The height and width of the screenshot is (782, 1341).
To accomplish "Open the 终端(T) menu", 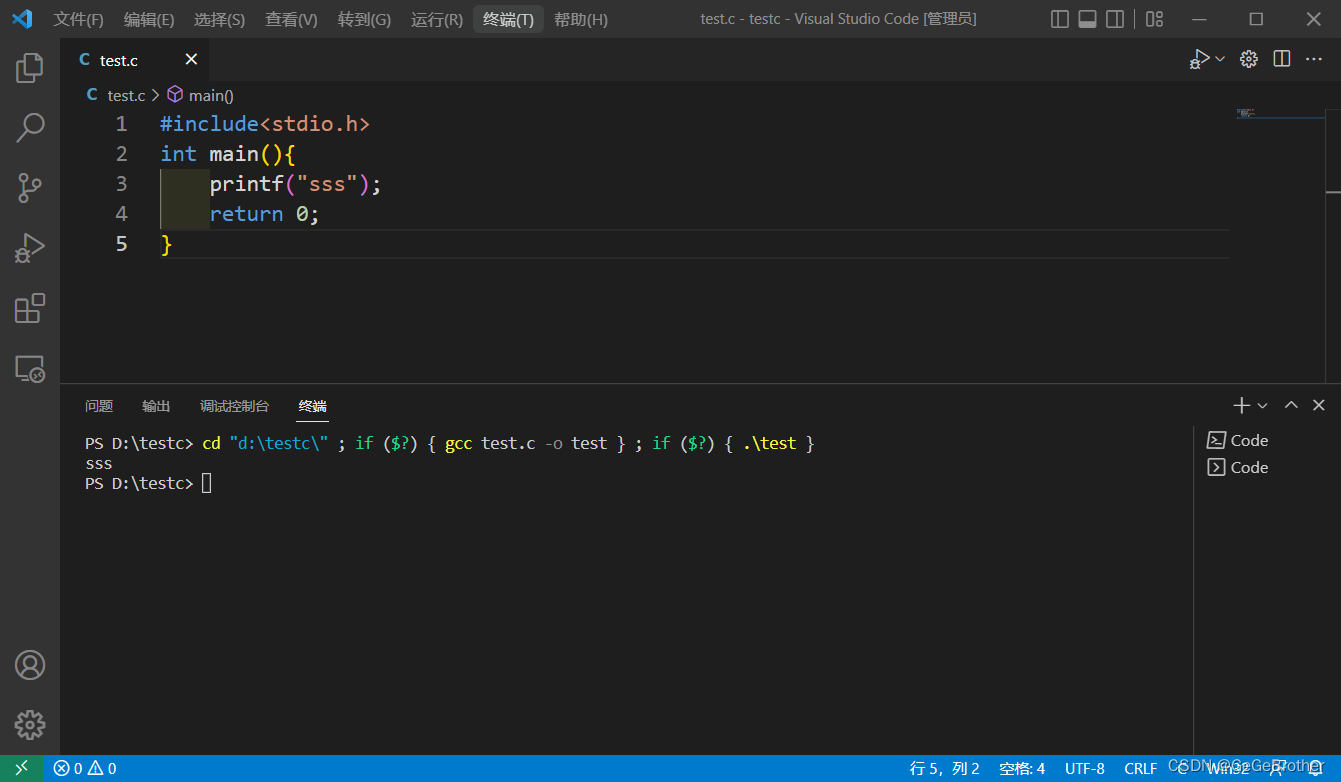I will pos(508,19).
